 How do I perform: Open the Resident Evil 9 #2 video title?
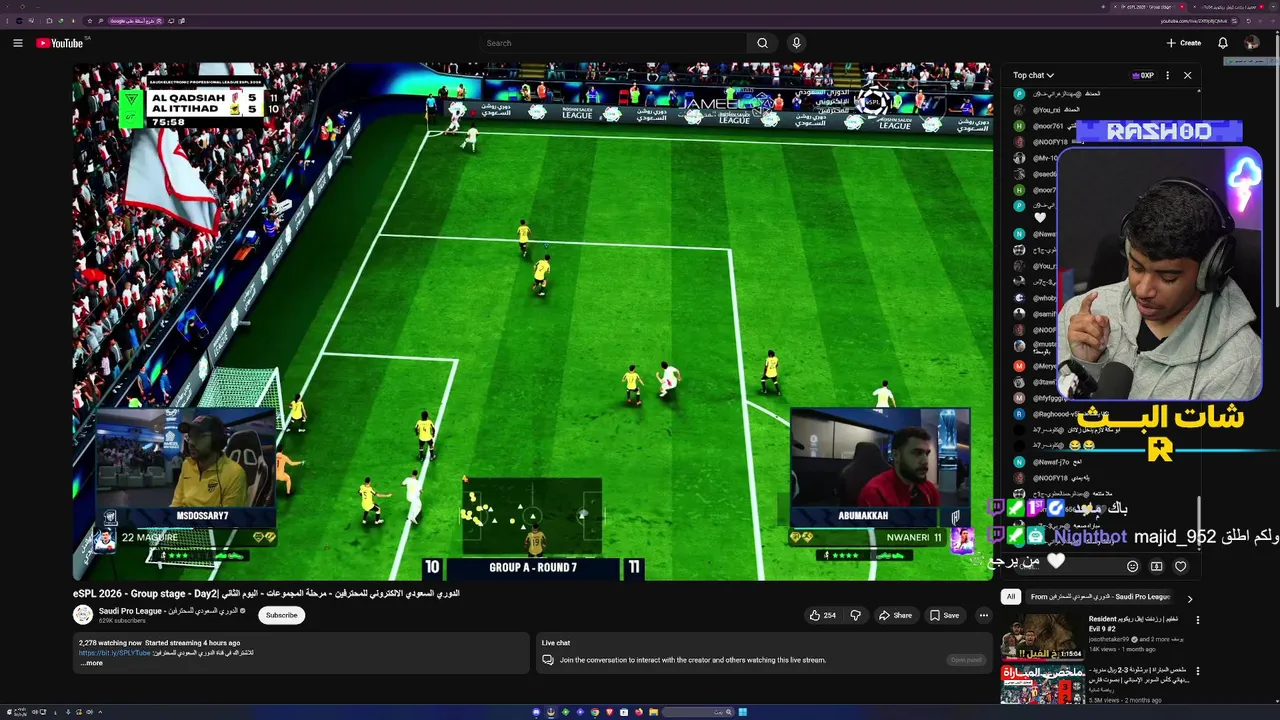click(x=1136, y=624)
